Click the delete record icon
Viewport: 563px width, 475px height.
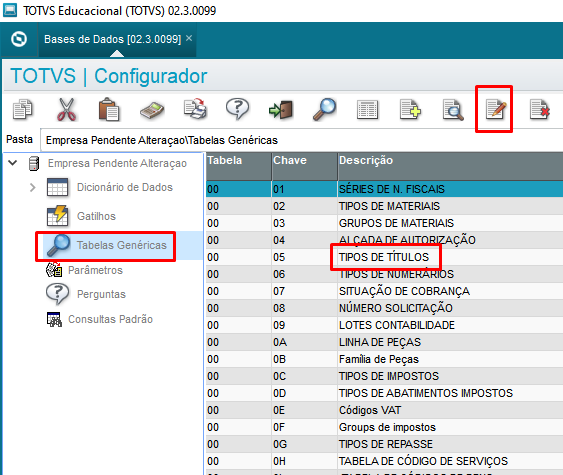tap(539, 110)
